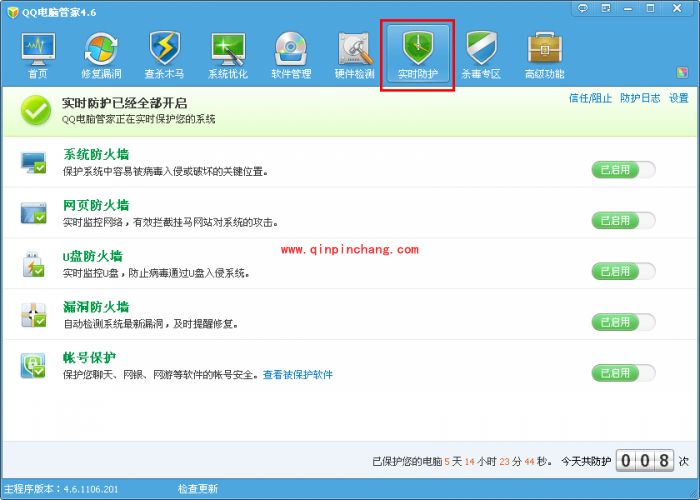Open the 信任/阻止 link

point(590,98)
